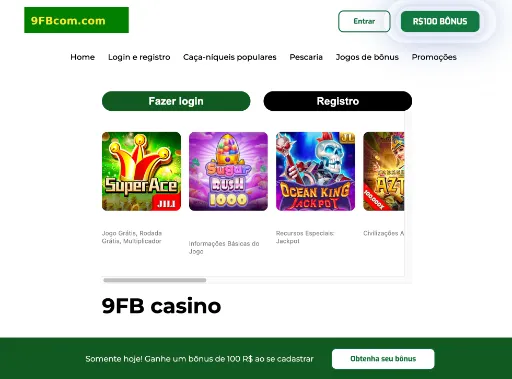This screenshot has height=379, width=512.
Task: Click the Jogo Grátis, Rodada Grátis caption
Action: point(132,237)
